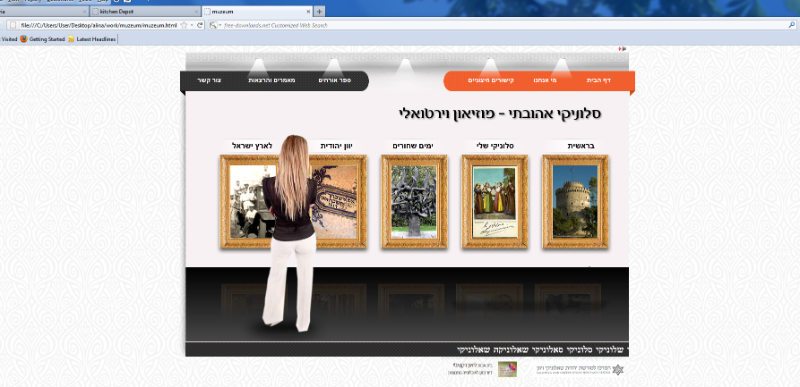The image size is (800, 387).
Task: Select the סלוניקי שלי framed picture
Action: pos(495,201)
